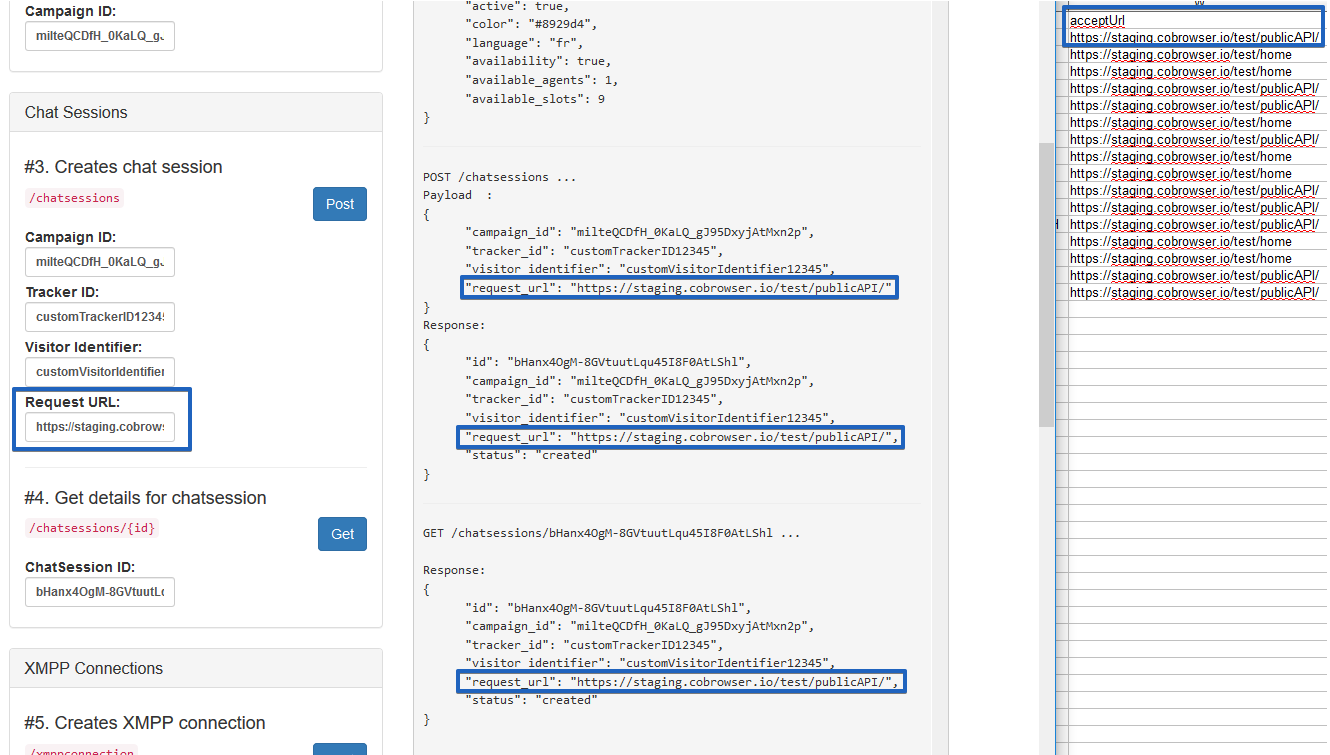This screenshot has width=1330, height=755.
Task: Click the 'Payload :' line in the log
Action: [458, 195]
